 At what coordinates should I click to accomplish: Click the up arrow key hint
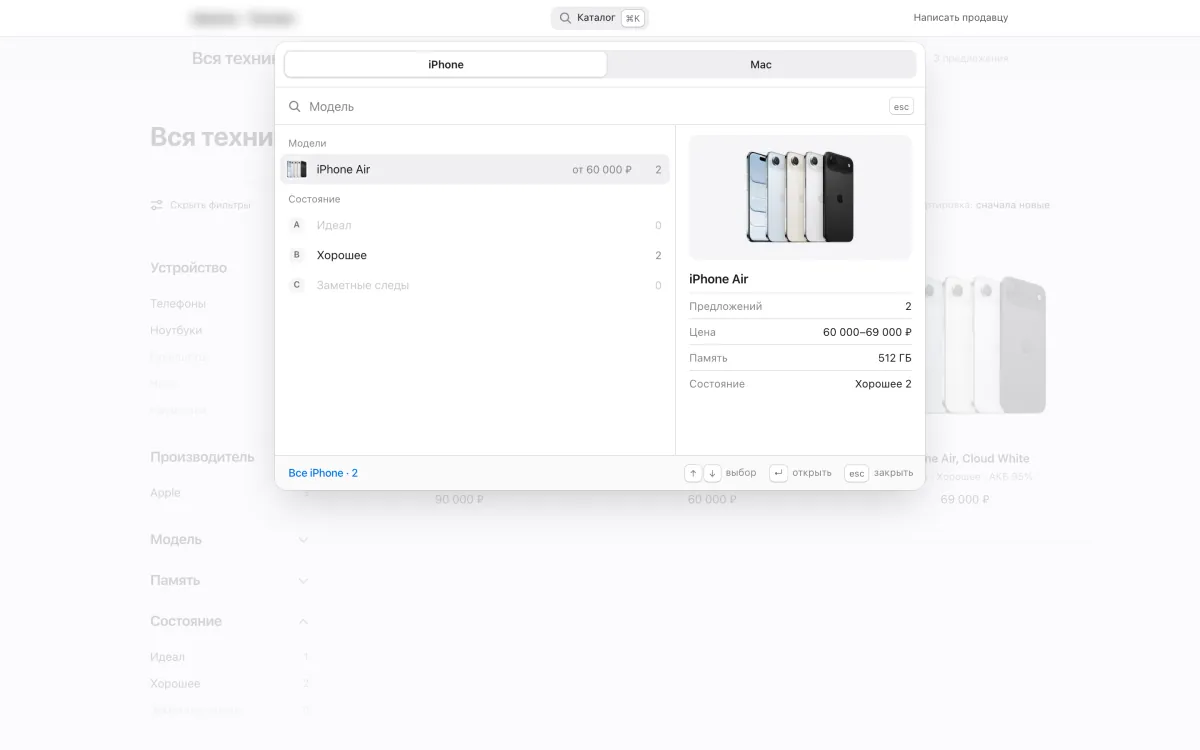click(x=693, y=473)
